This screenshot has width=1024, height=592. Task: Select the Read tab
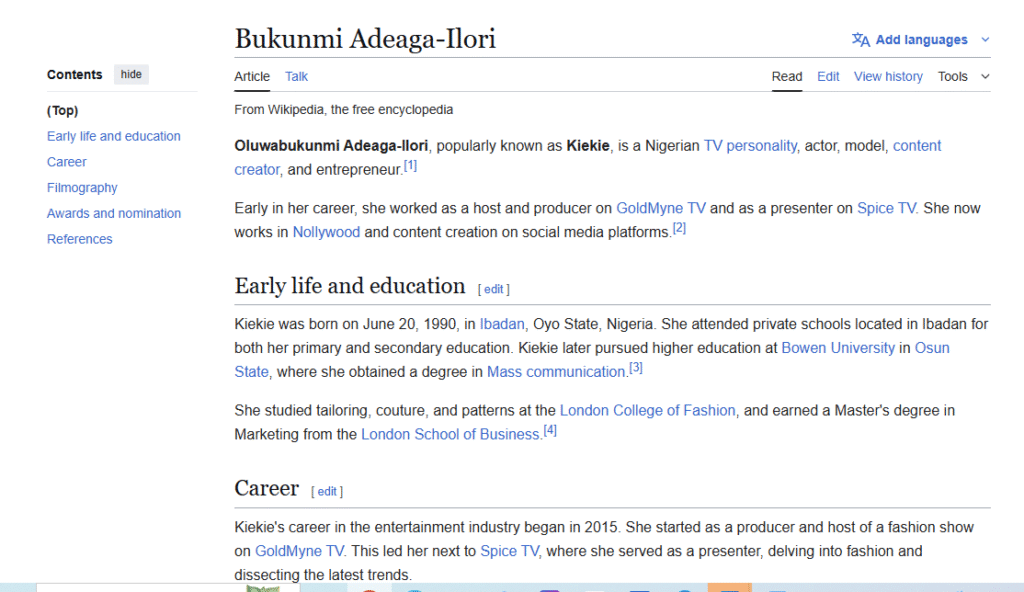coord(787,76)
